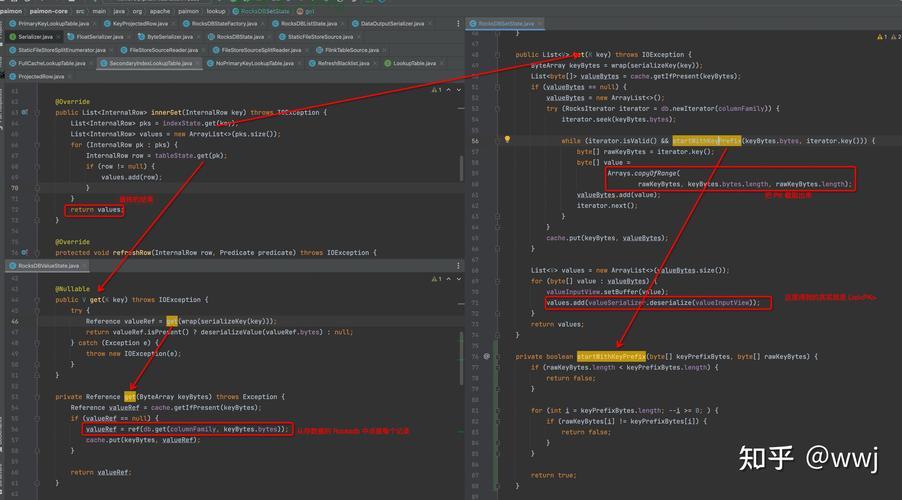
Task: Click the lightbulb quick-fix icon on line 56
Action: (508, 140)
